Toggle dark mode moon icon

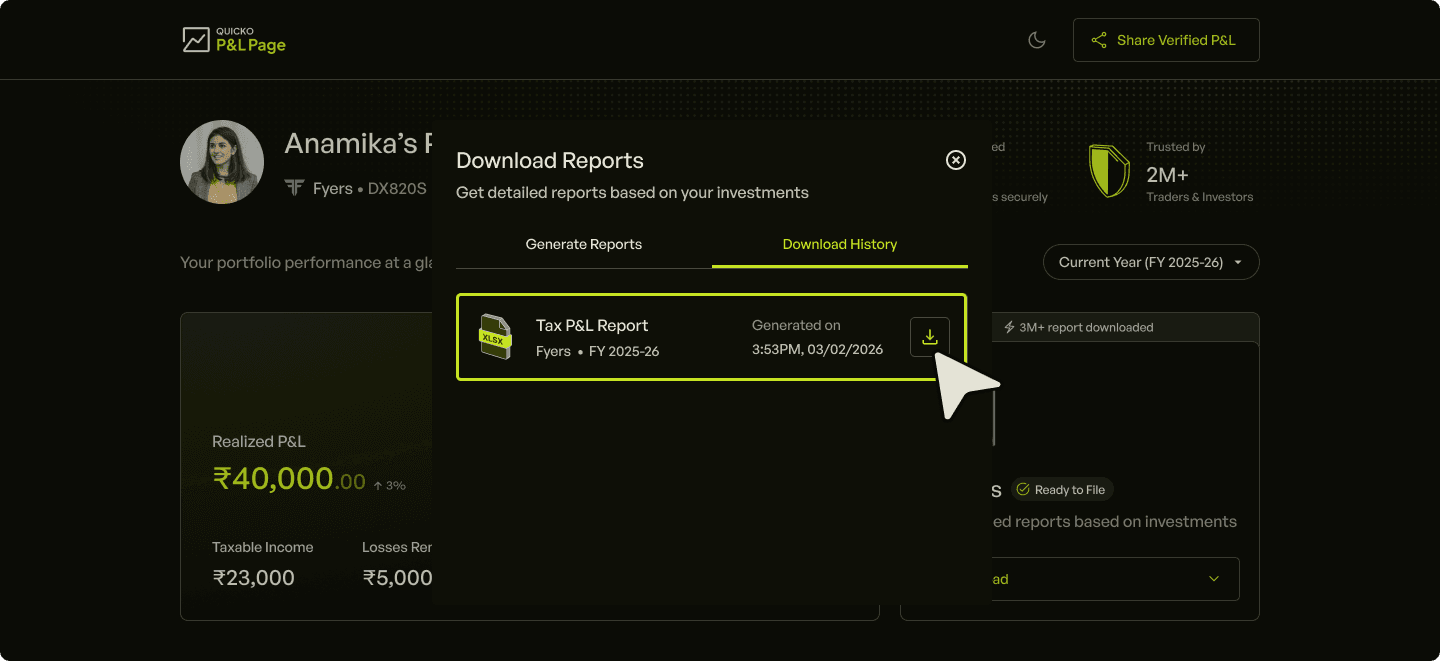1037,40
